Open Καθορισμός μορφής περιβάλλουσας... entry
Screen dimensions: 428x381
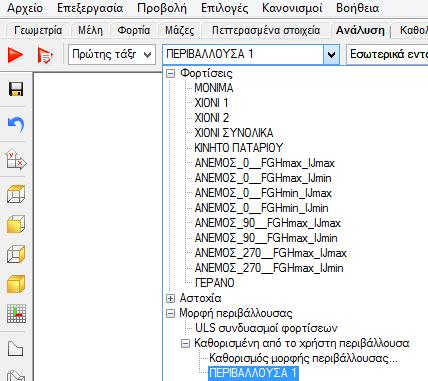pyautogui.click(x=303, y=358)
